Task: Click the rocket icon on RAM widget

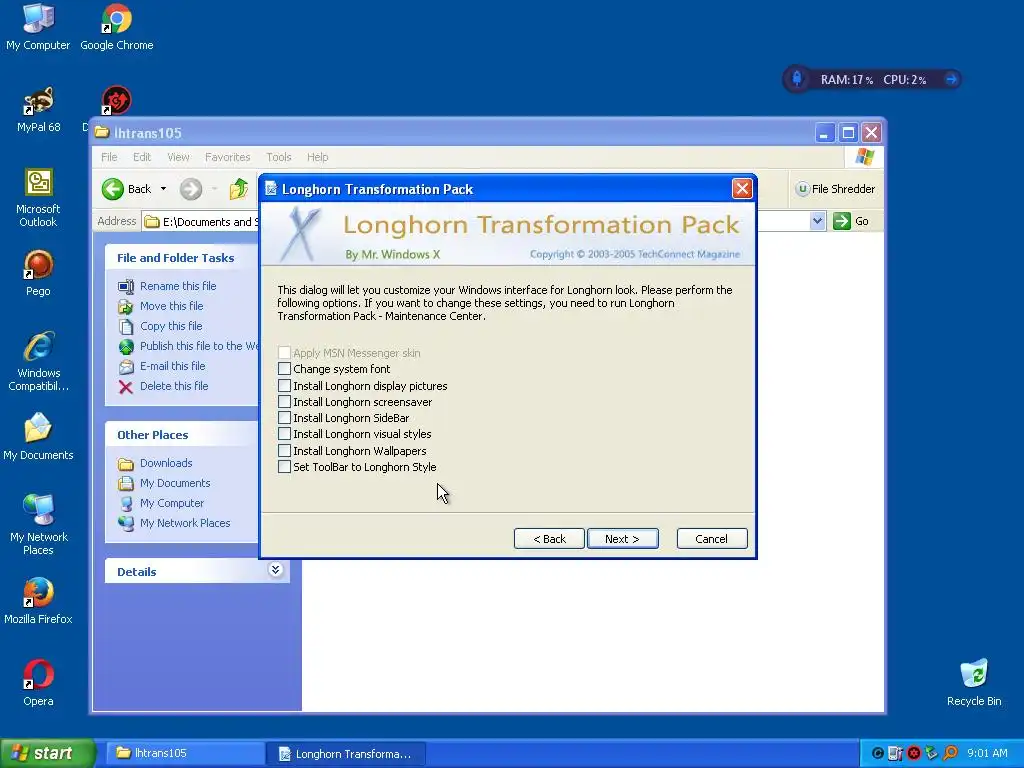Action: [x=797, y=79]
